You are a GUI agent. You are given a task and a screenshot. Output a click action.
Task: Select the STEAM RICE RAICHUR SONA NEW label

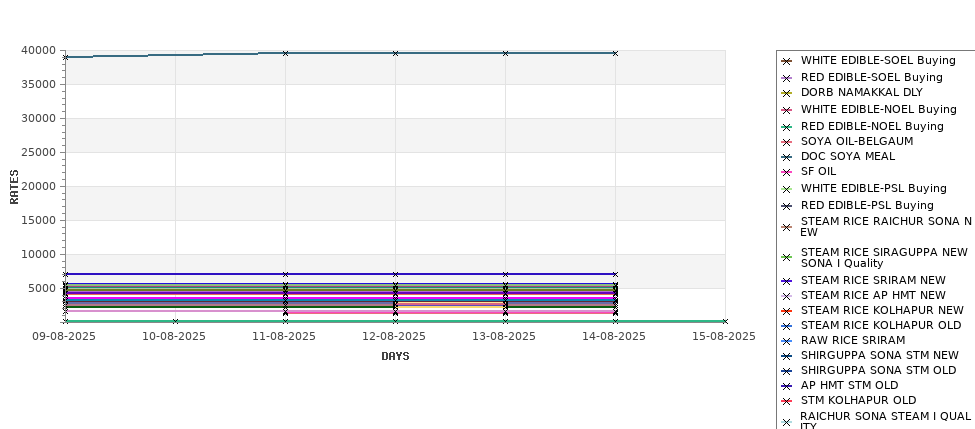coord(886,226)
